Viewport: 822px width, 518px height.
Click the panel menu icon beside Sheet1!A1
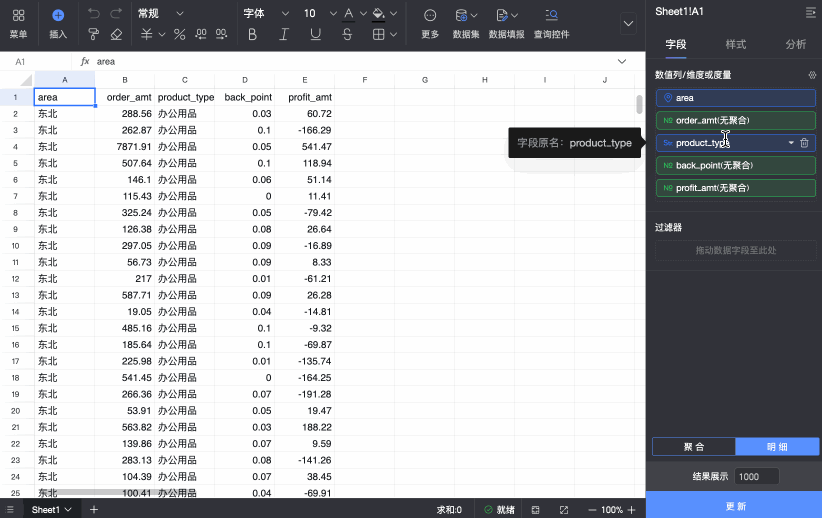click(810, 13)
